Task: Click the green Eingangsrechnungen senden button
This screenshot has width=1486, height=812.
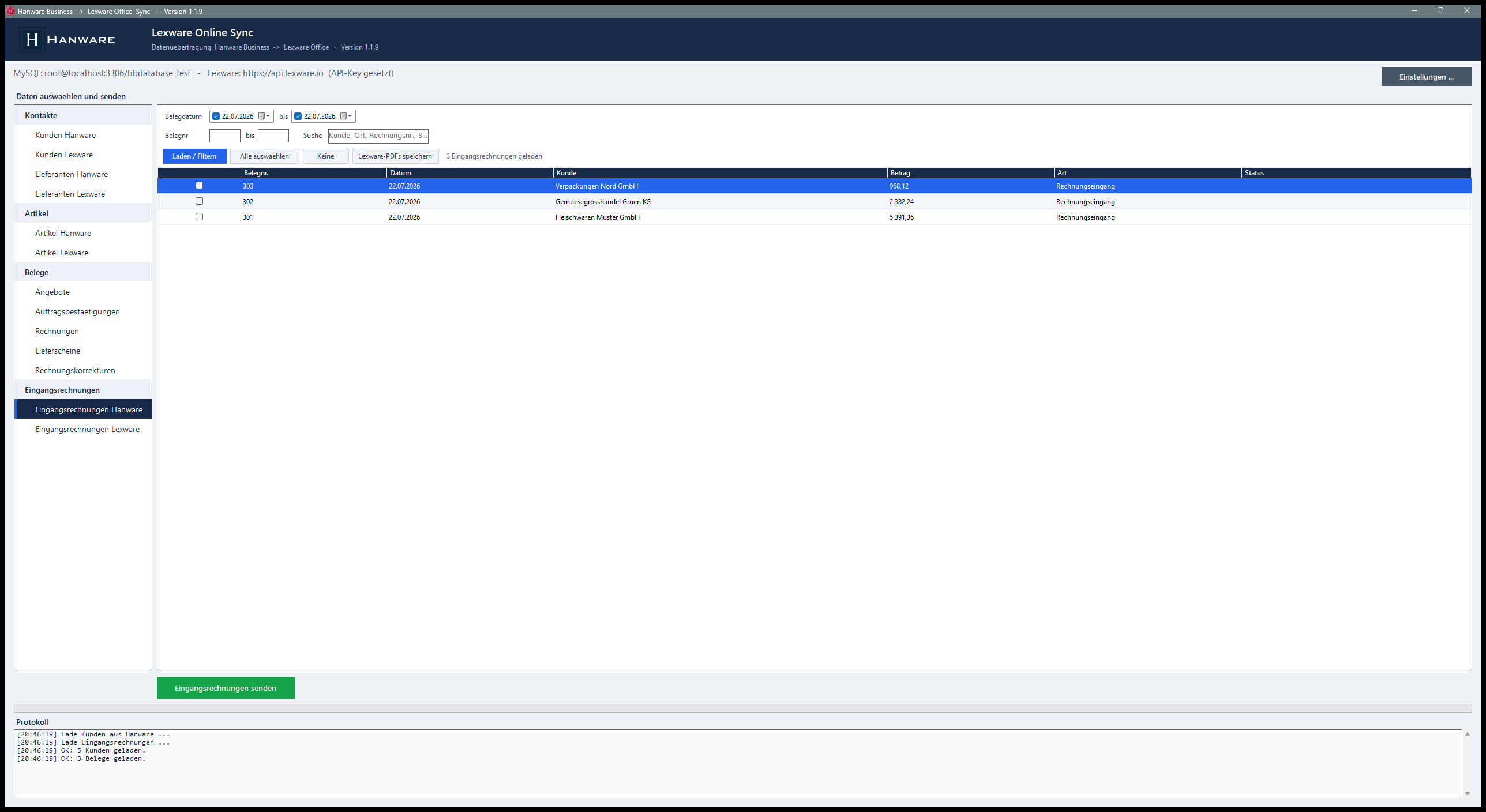Action: [x=226, y=688]
